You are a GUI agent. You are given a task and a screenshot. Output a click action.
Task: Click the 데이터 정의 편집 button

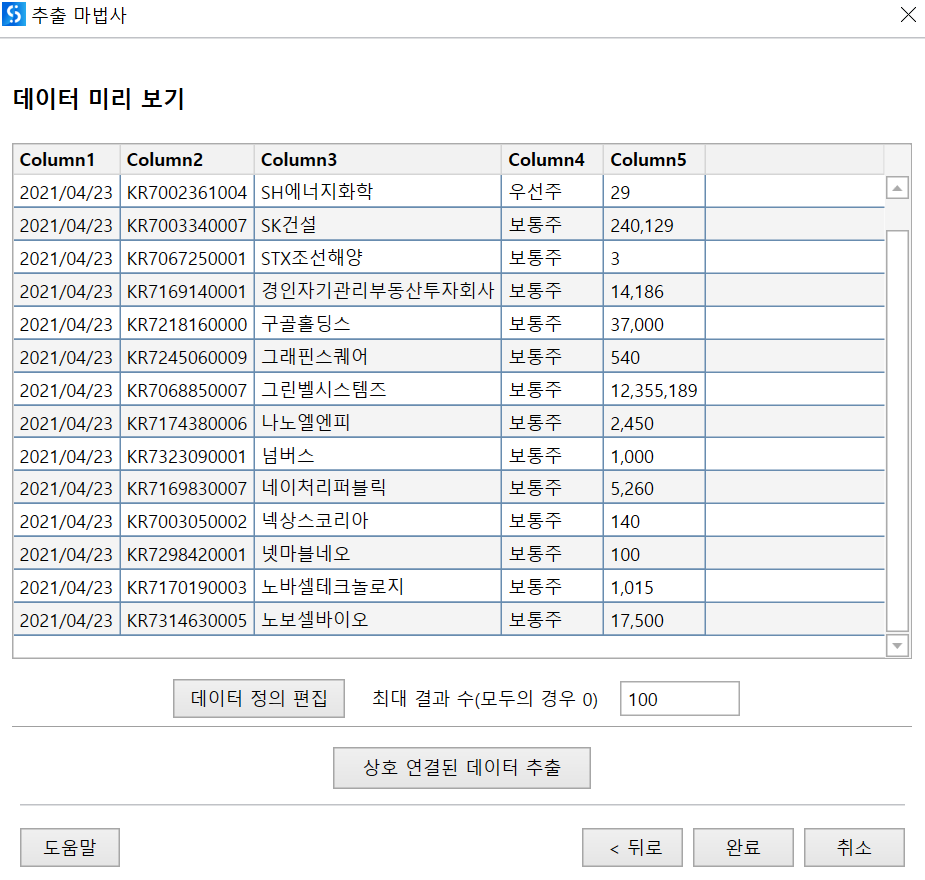point(258,698)
